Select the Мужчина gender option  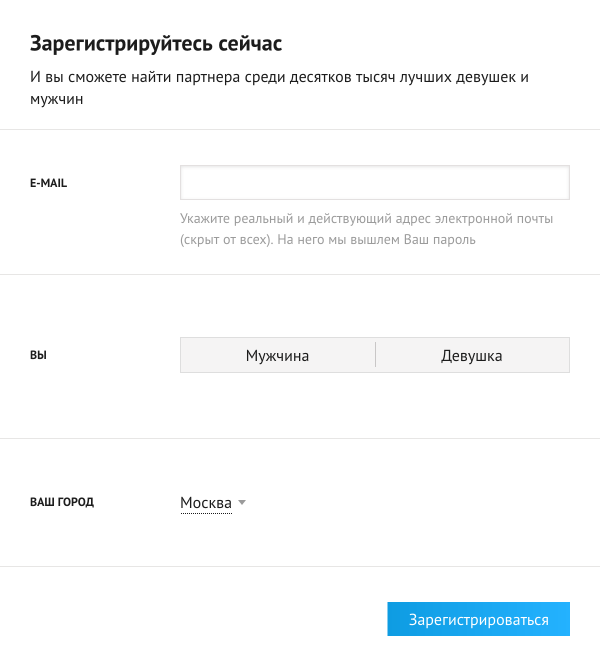point(277,356)
